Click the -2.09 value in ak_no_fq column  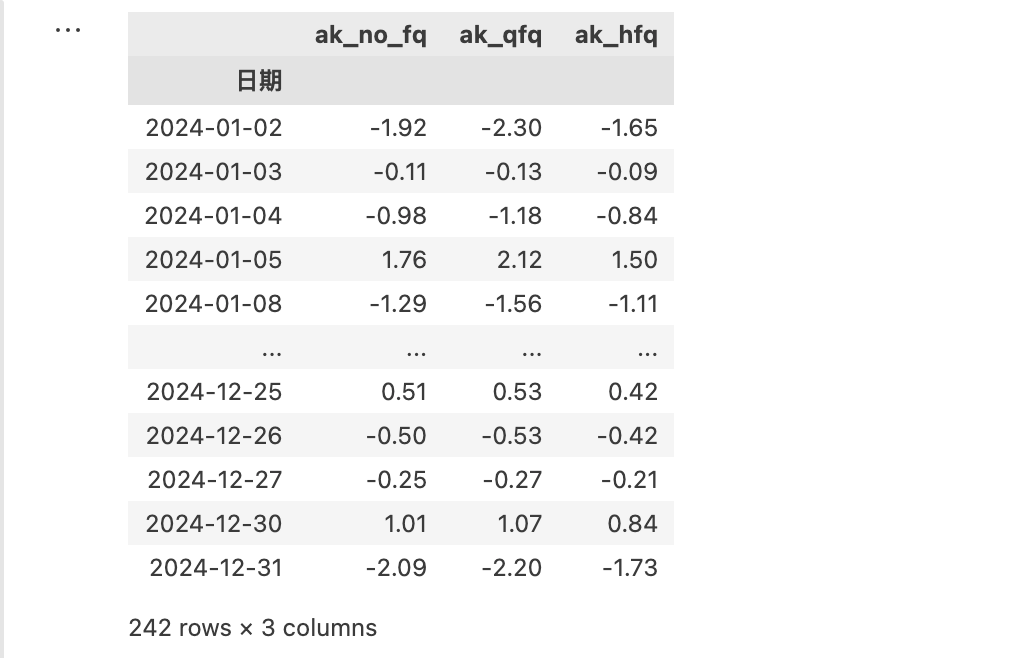point(396,568)
